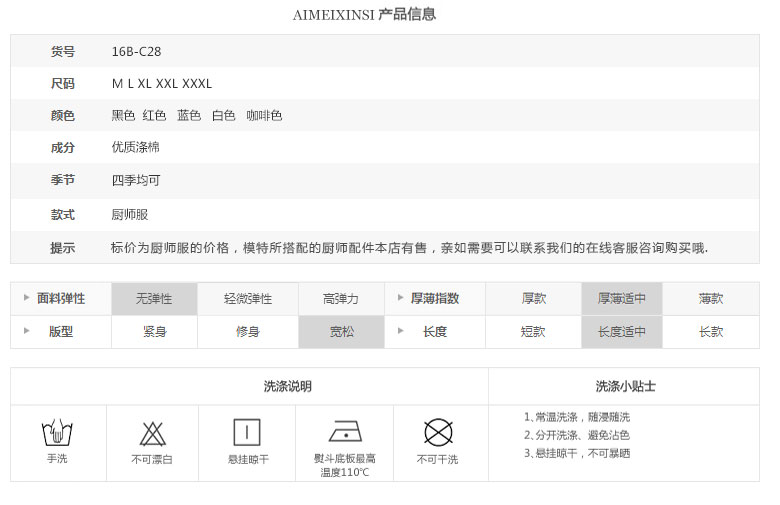Choose the 厚款 thickness option
The height and width of the screenshot is (505, 780).
point(533,299)
